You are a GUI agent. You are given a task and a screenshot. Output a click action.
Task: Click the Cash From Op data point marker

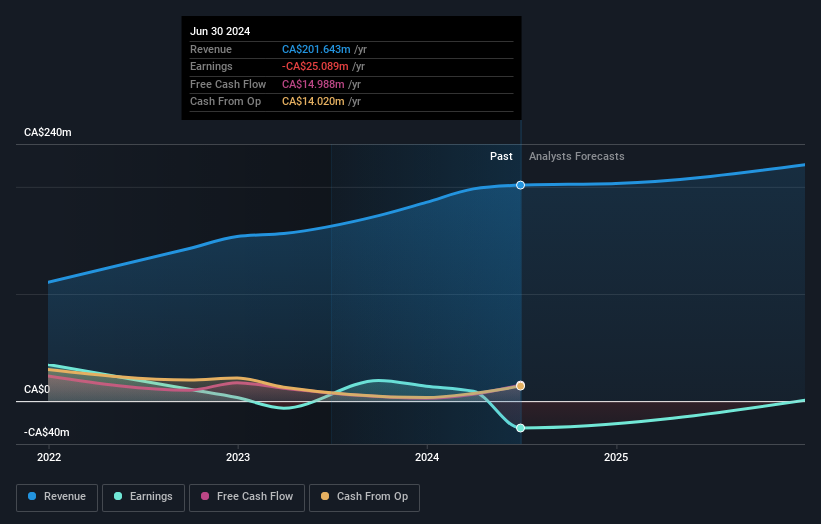[x=520, y=386]
